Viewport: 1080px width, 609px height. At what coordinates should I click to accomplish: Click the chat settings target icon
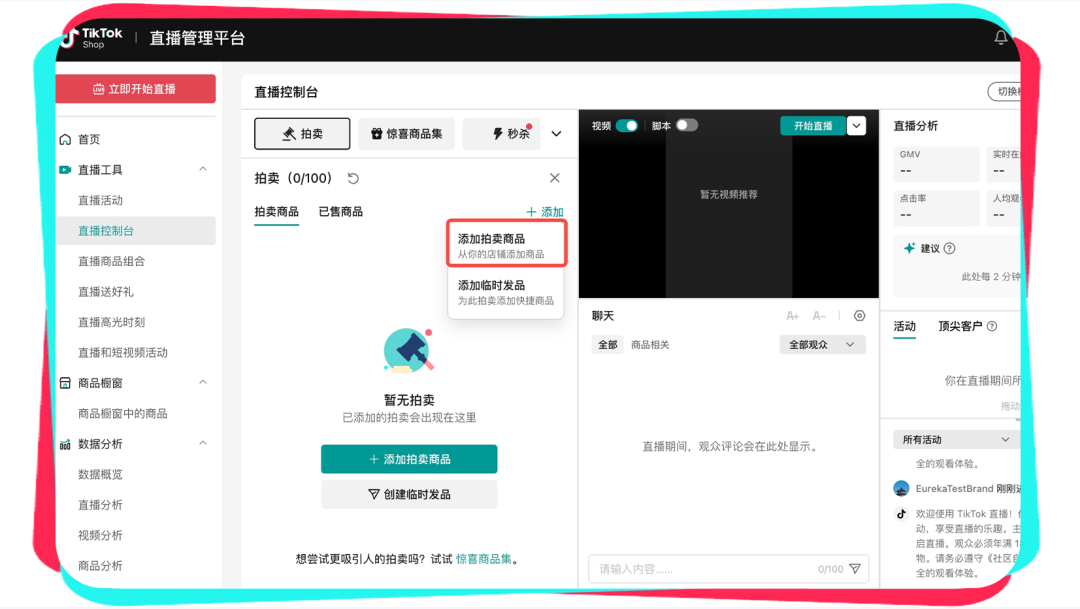click(859, 316)
